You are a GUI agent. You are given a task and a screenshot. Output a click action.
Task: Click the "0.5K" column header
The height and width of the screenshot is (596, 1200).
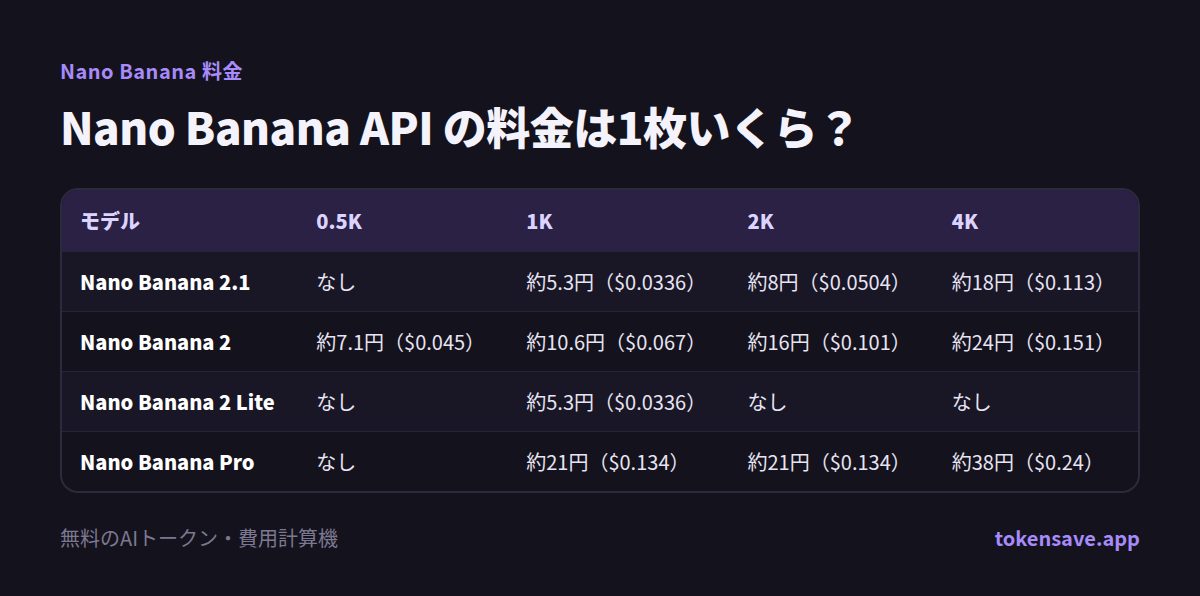coord(339,222)
